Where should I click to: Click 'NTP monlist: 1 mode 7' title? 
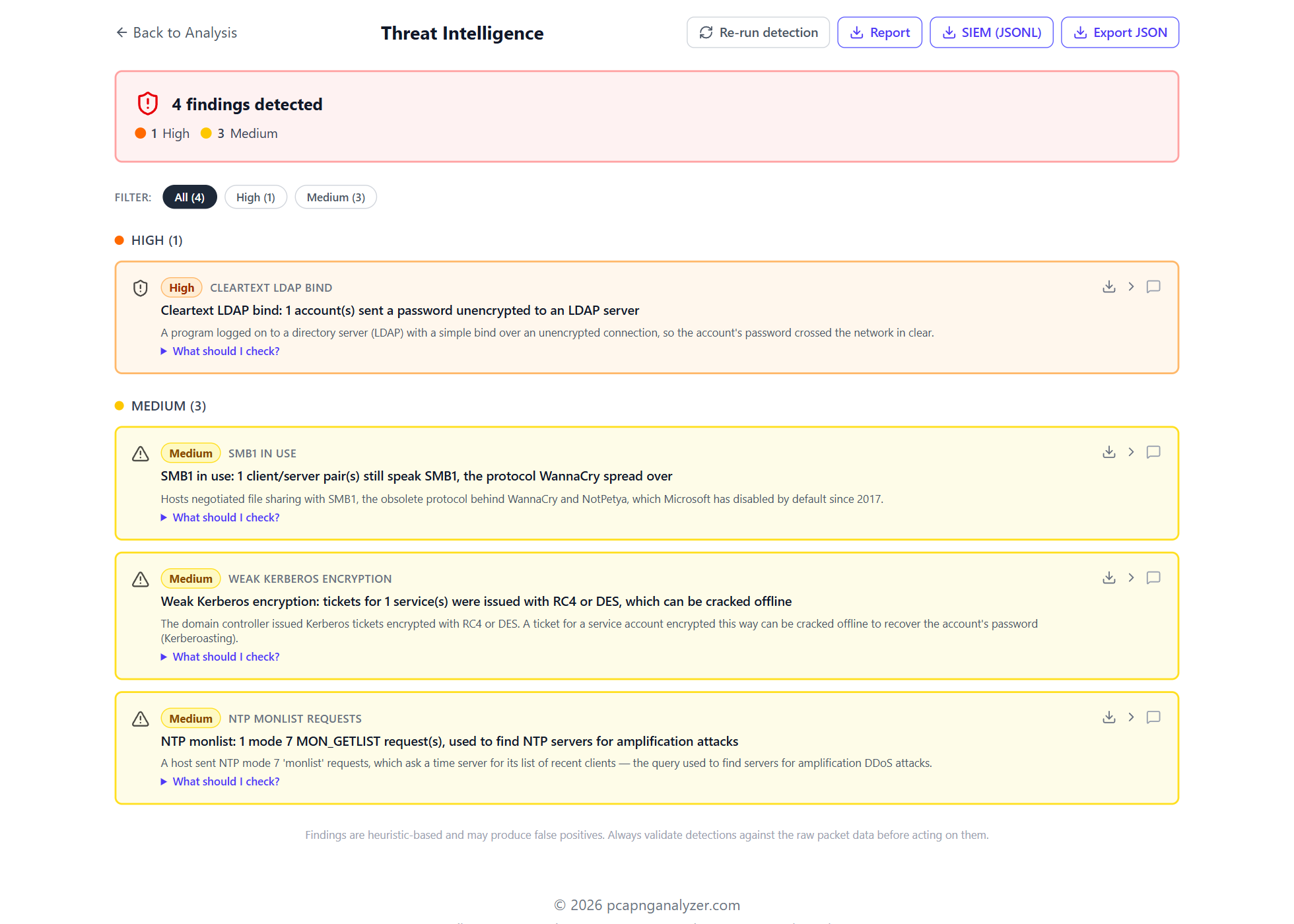pyautogui.click(x=449, y=741)
